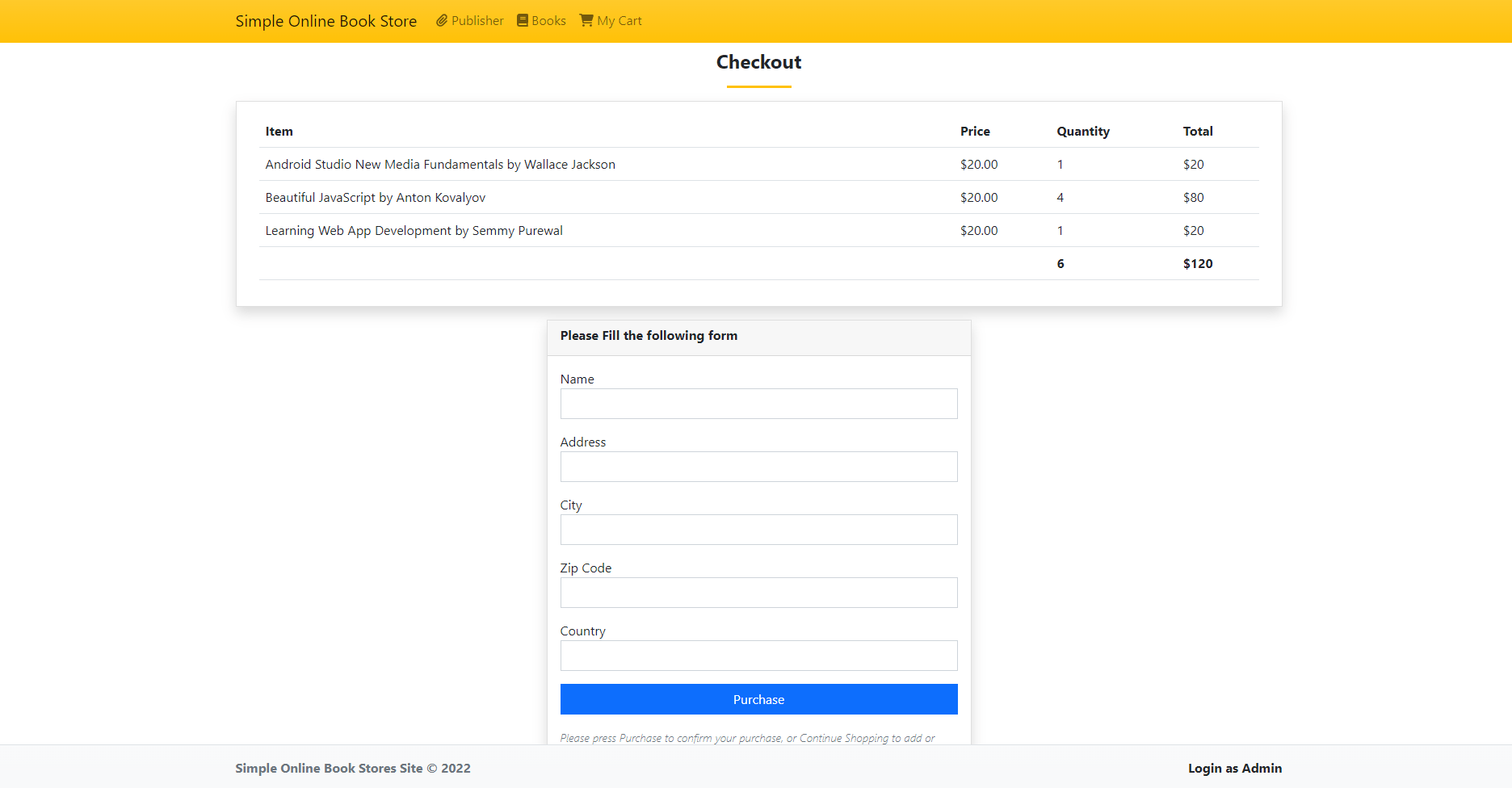Click the Simple Online Book Store home link

[325, 21]
